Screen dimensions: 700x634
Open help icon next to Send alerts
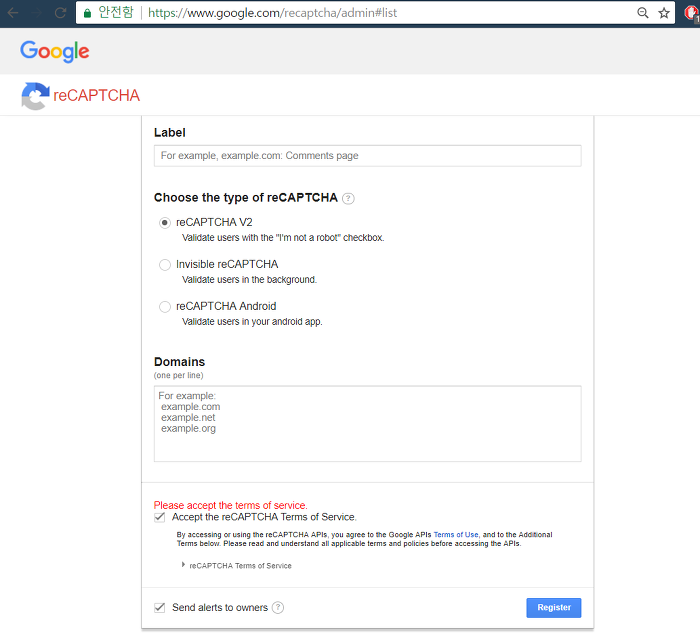click(278, 607)
